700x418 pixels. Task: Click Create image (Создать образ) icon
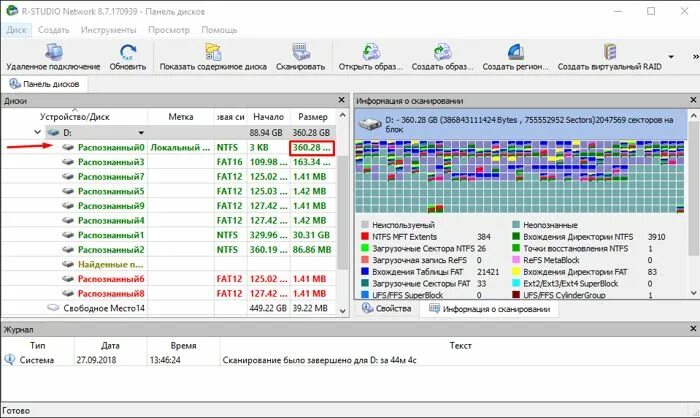point(442,52)
